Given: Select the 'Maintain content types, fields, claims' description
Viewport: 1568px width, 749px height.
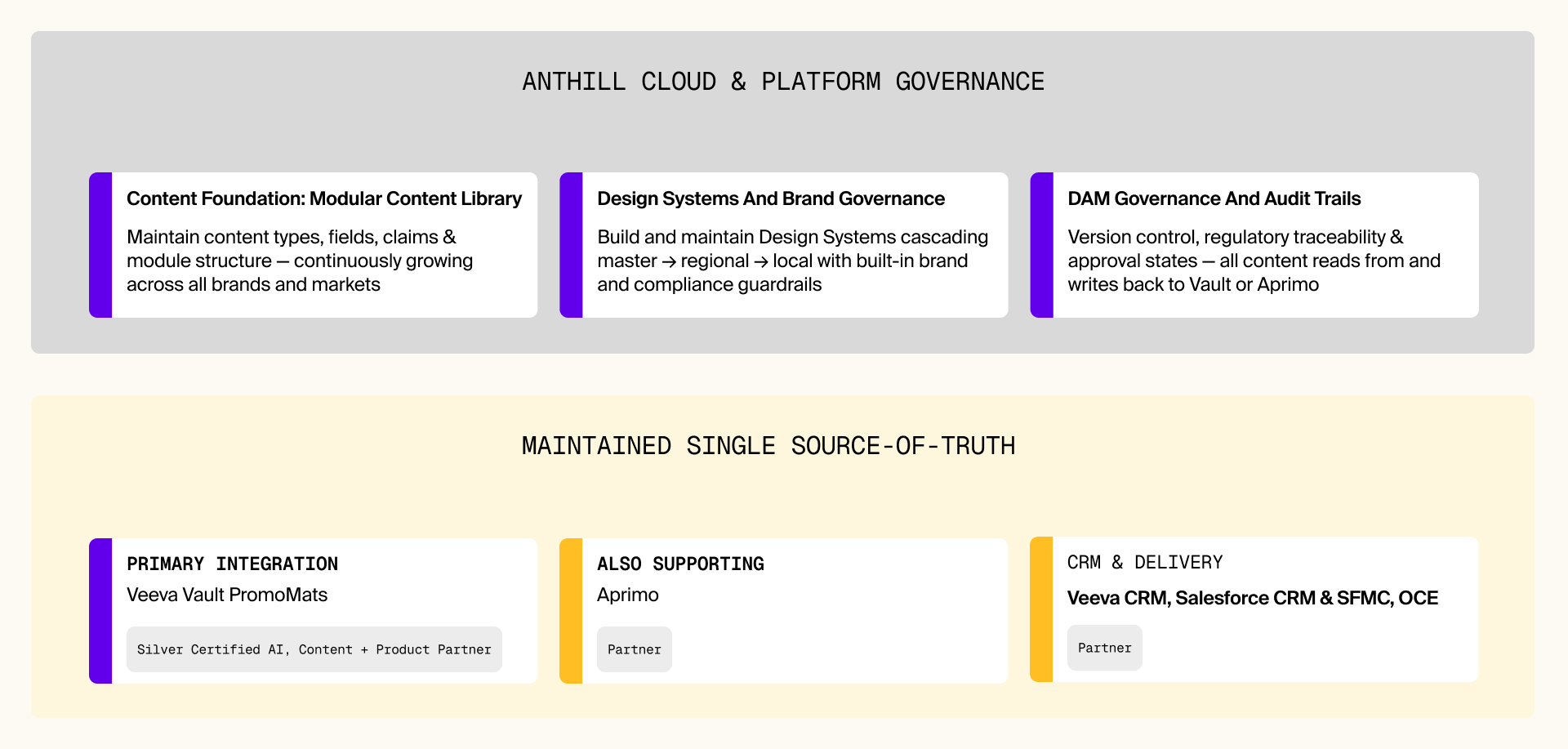Looking at the screenshot, I should (300, 261).
